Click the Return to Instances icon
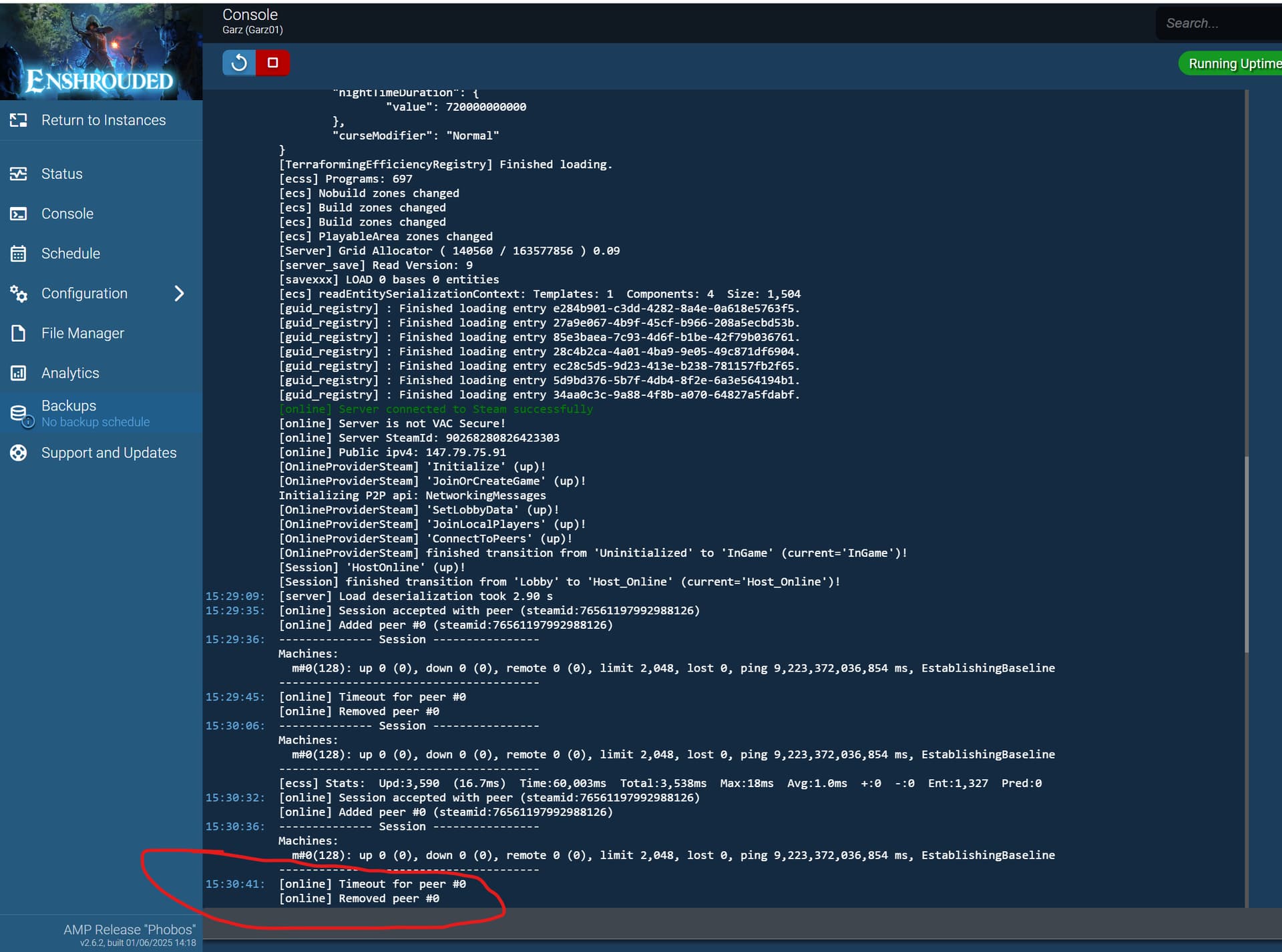The image size is (1282, 952). tap(18, 120)
